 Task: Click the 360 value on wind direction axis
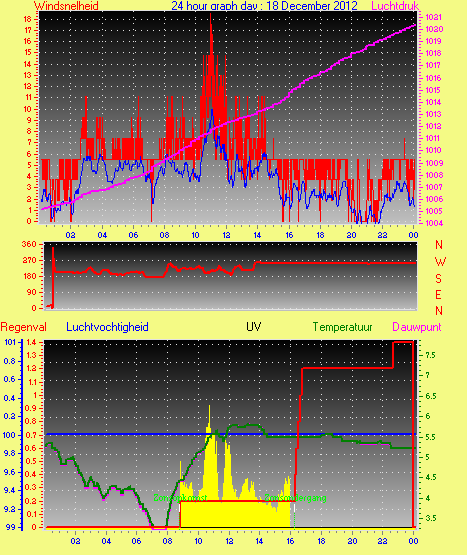(x=29, y=244)
